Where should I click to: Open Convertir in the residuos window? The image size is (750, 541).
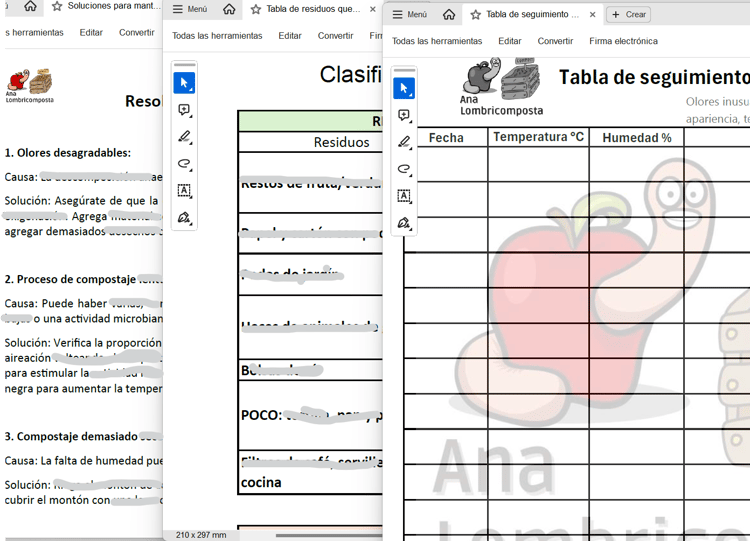335,36
